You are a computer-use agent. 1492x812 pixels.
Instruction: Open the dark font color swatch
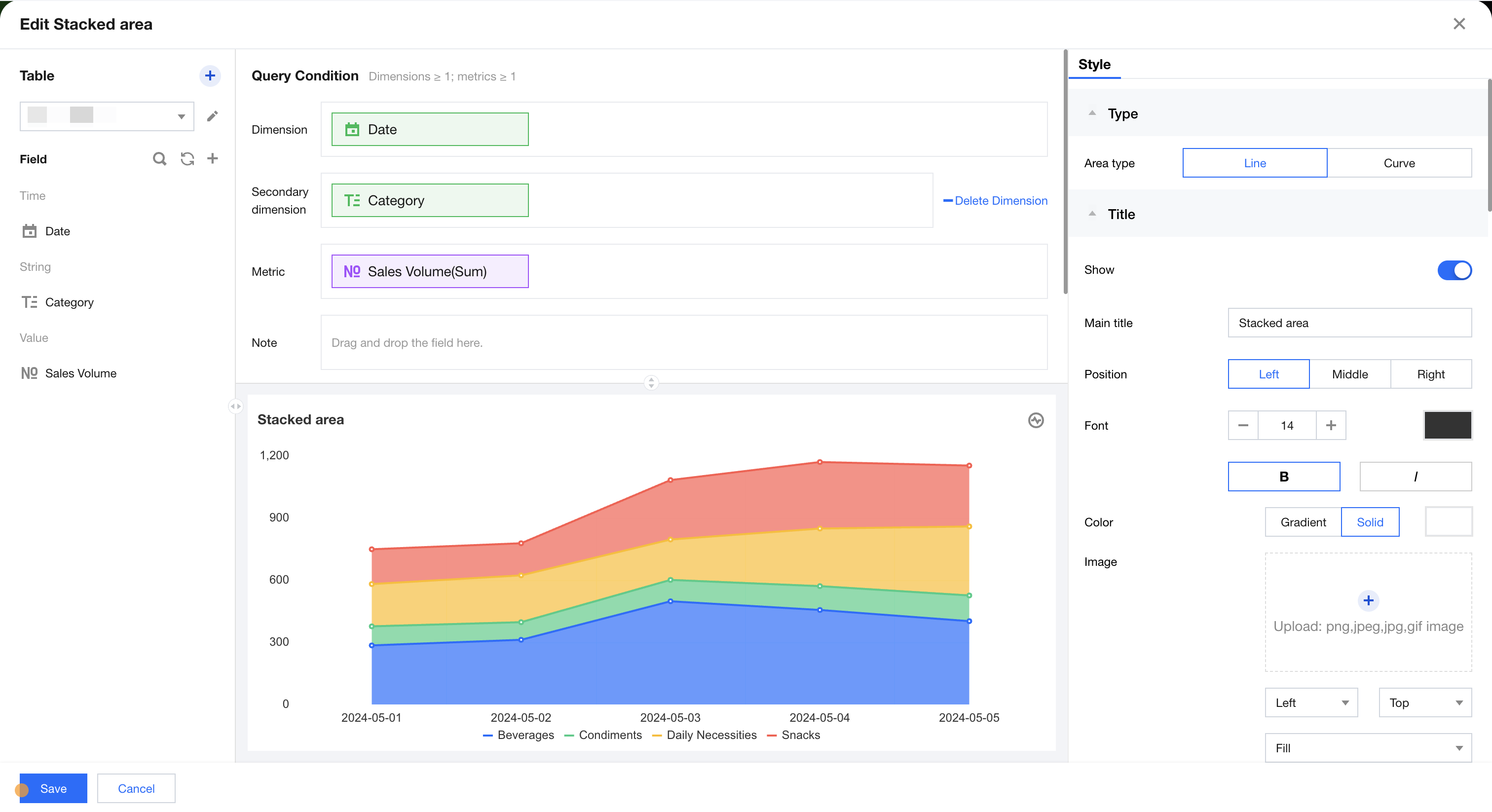(1448, 426)
